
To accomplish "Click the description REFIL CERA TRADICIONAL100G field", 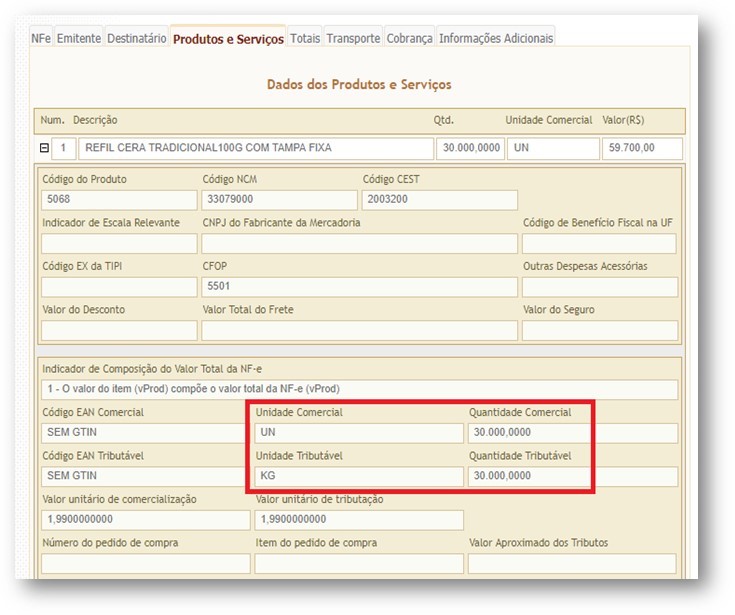I will (256, 148).
